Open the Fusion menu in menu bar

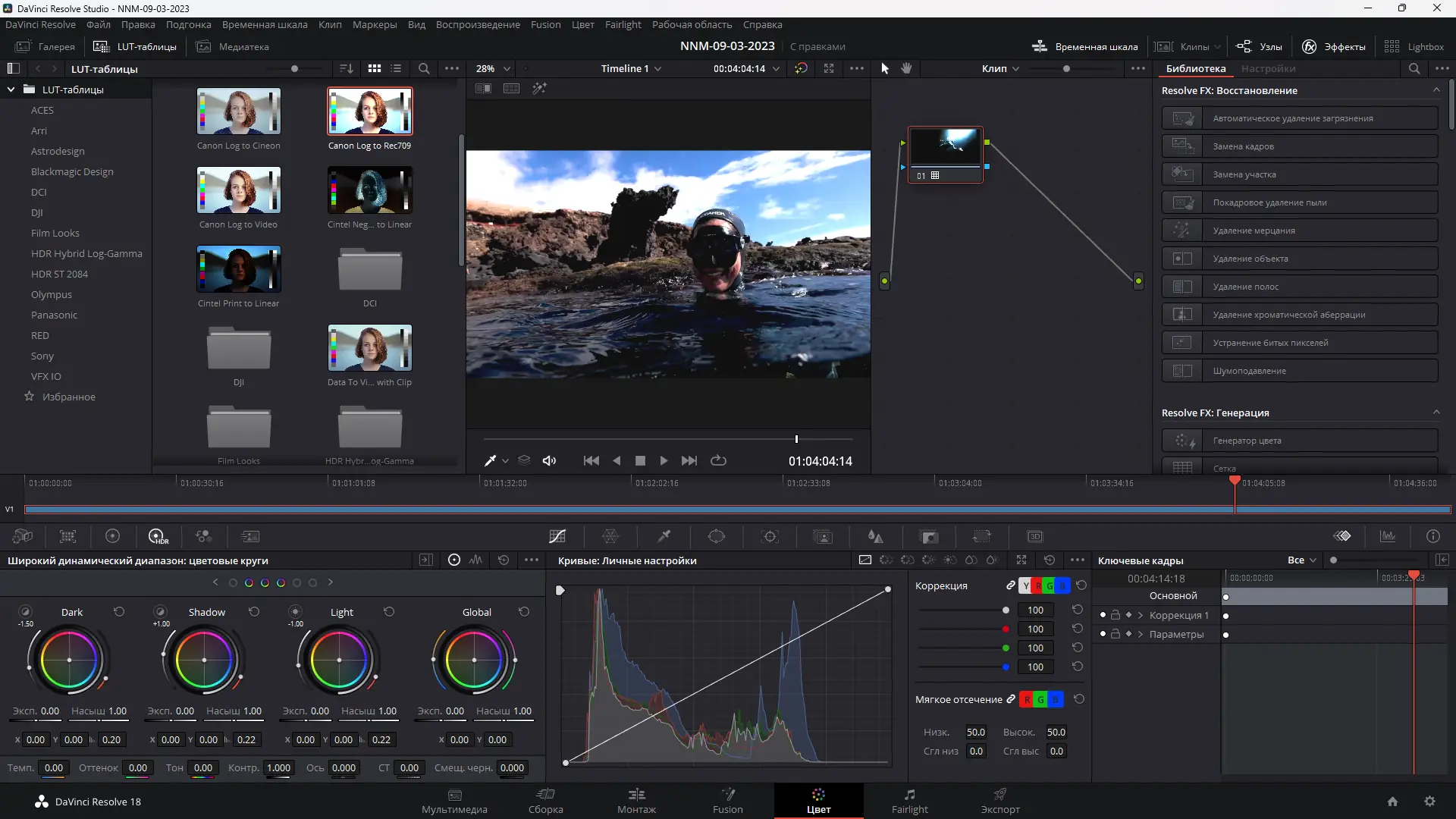(x=545, y=25)
